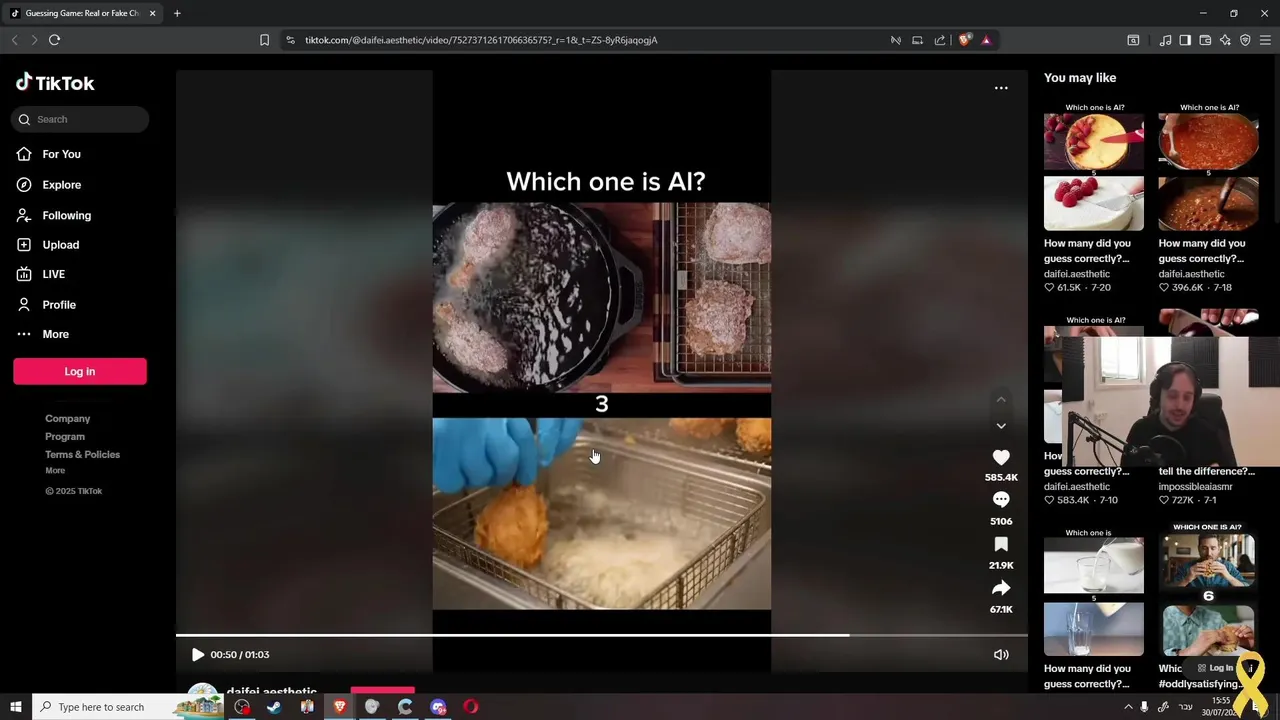Open the Company footer link
Screen dimensions: 1280x720
[x=67, y=419]
